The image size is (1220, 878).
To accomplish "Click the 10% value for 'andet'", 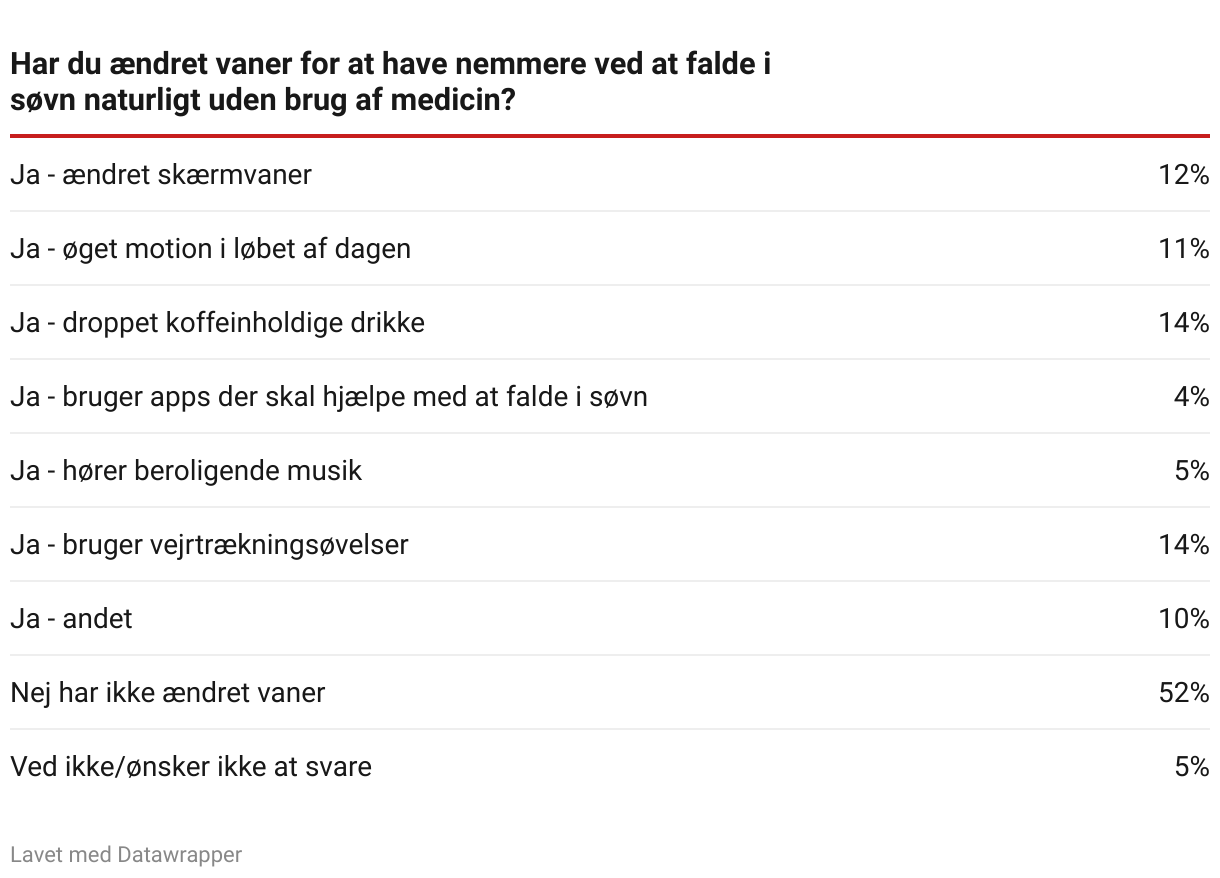I will tap(1184, 618).
